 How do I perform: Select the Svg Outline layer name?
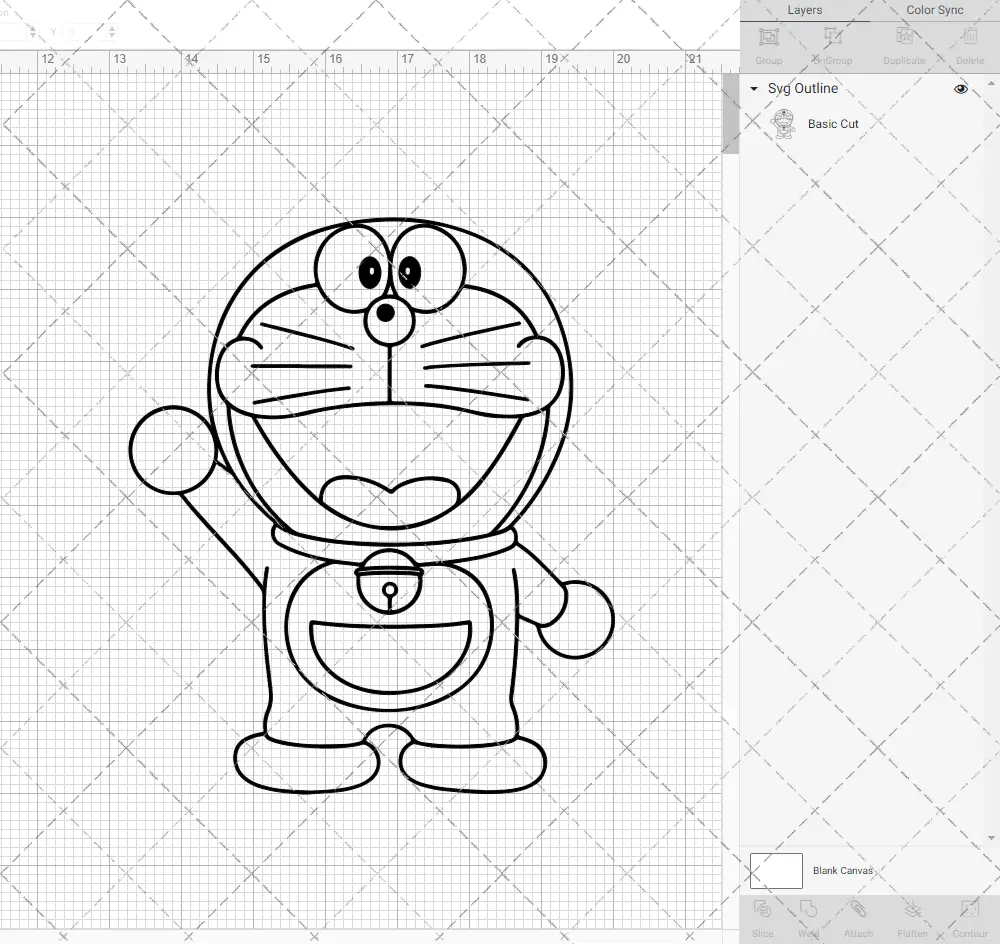802,89
